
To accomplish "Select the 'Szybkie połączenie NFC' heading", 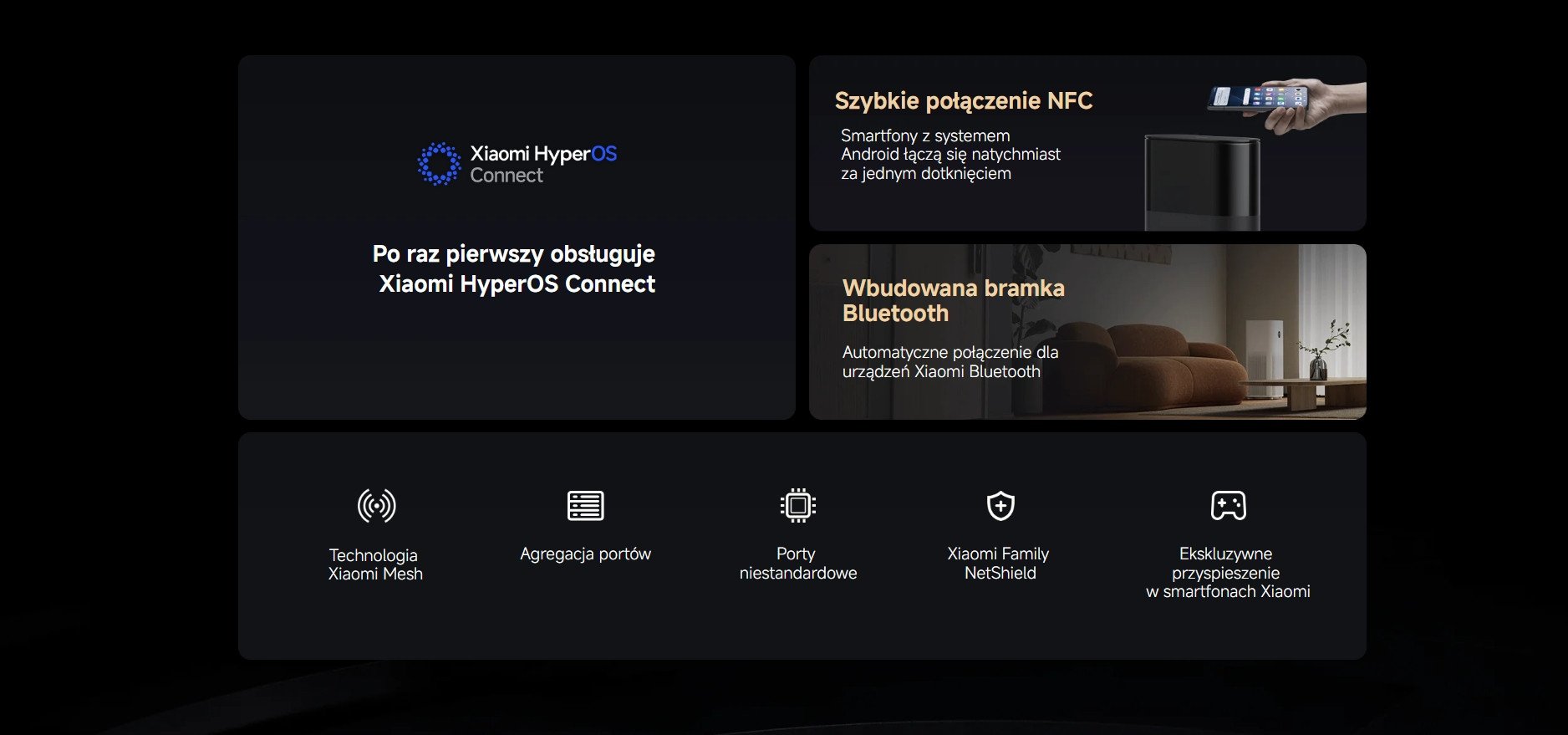I will pos(963,101).
